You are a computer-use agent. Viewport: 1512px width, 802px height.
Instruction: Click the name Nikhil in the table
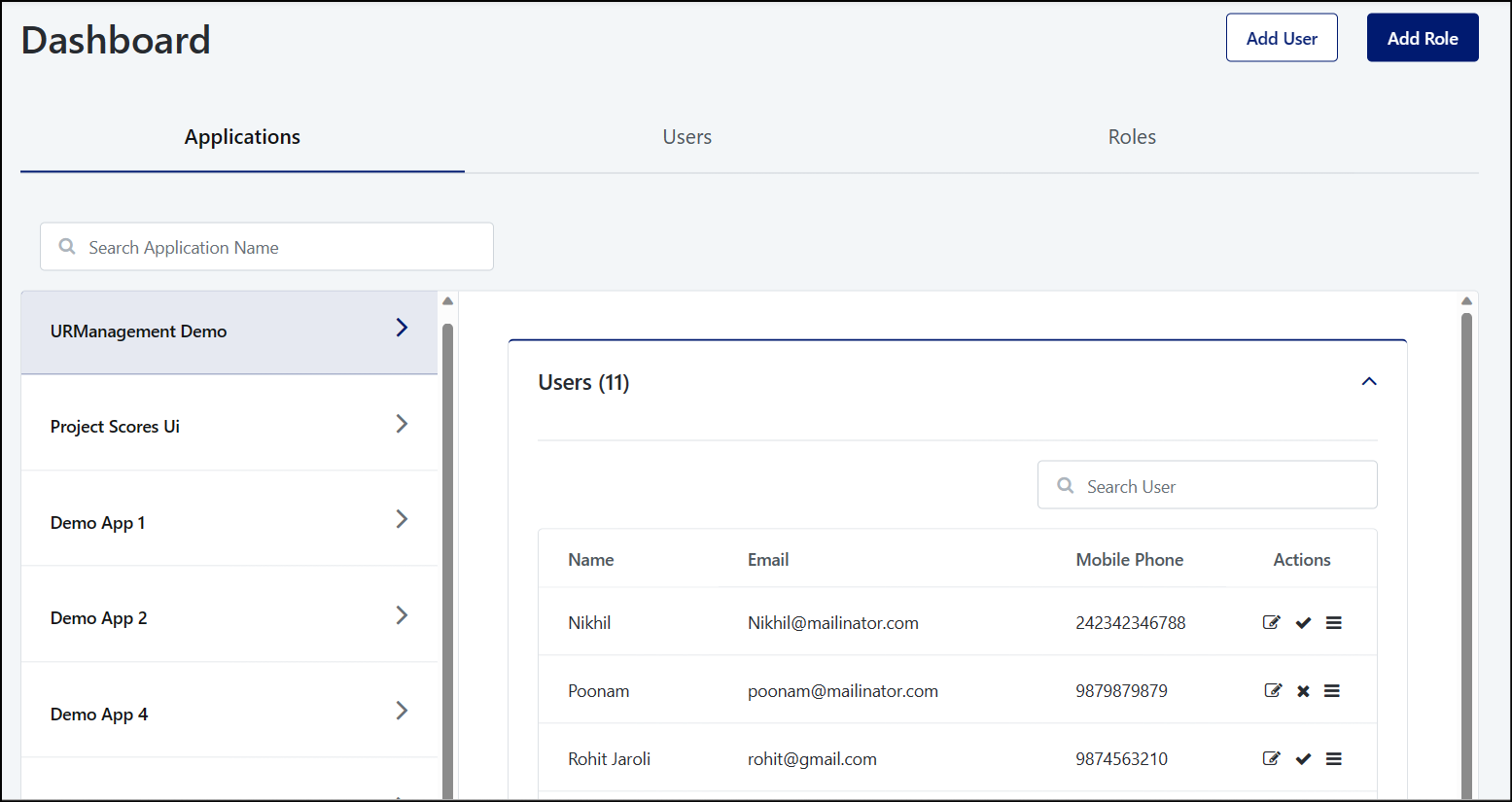pyautogui.click(x=589, y=623)
